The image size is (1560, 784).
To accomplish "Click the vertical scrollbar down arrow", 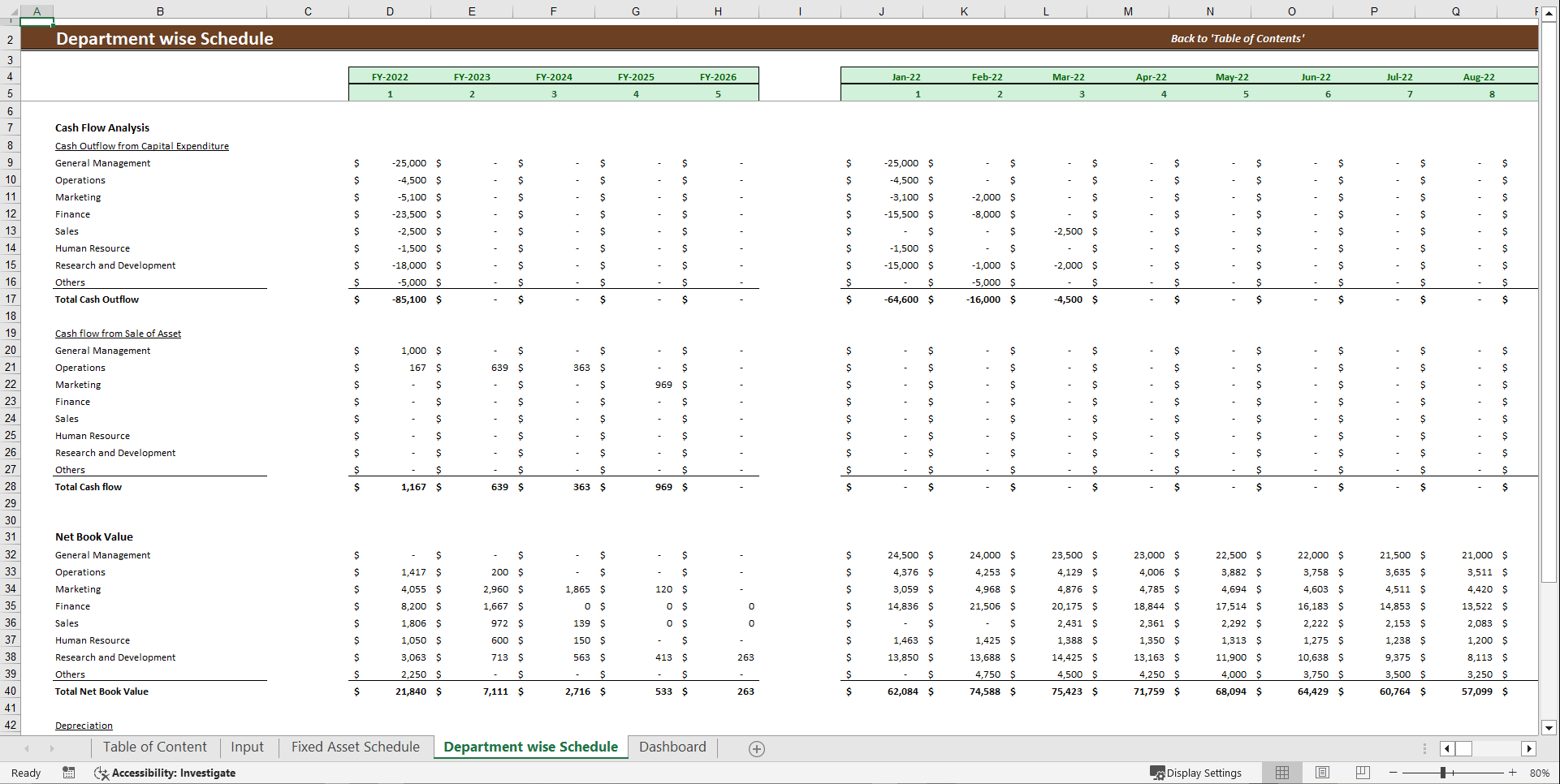I will tap(1549, 729).
